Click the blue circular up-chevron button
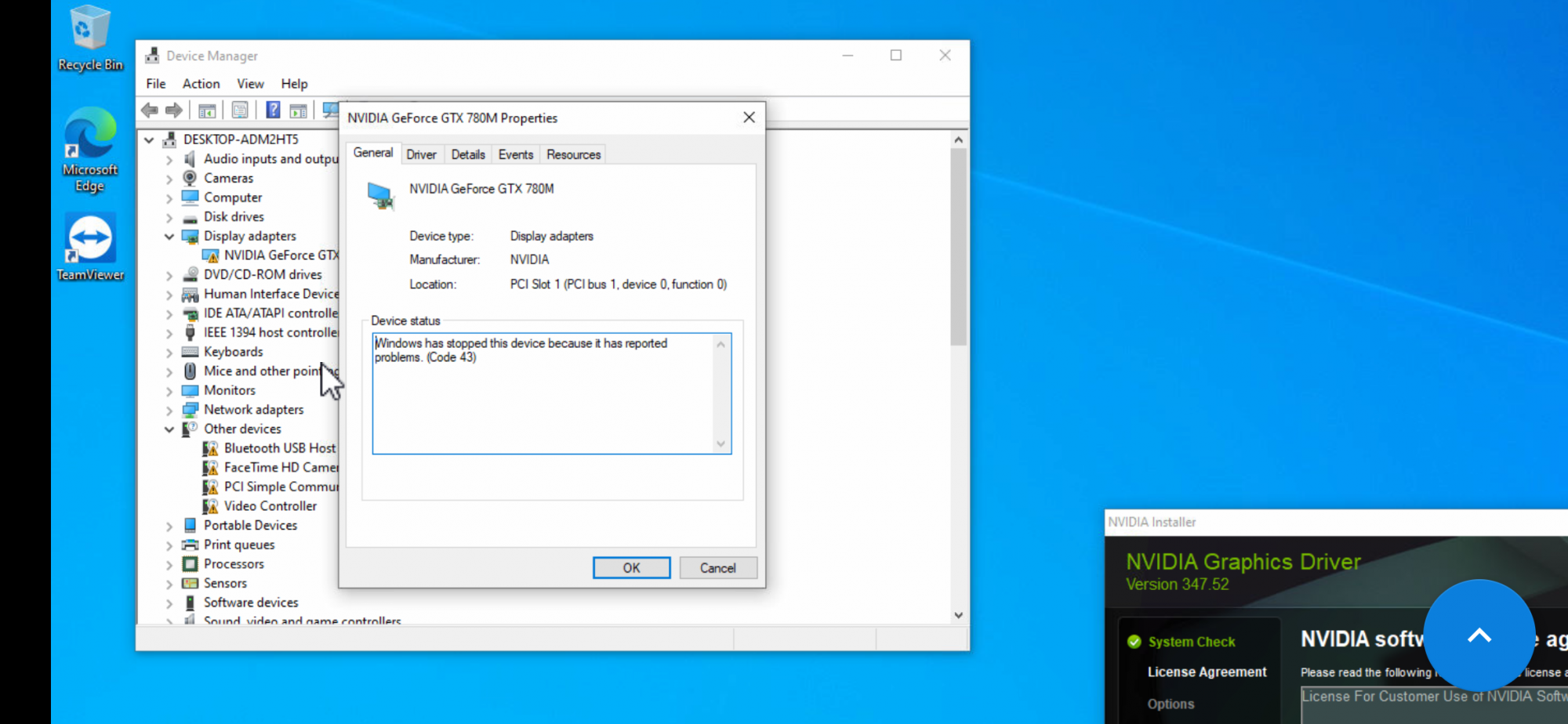 coord(1479,635)
